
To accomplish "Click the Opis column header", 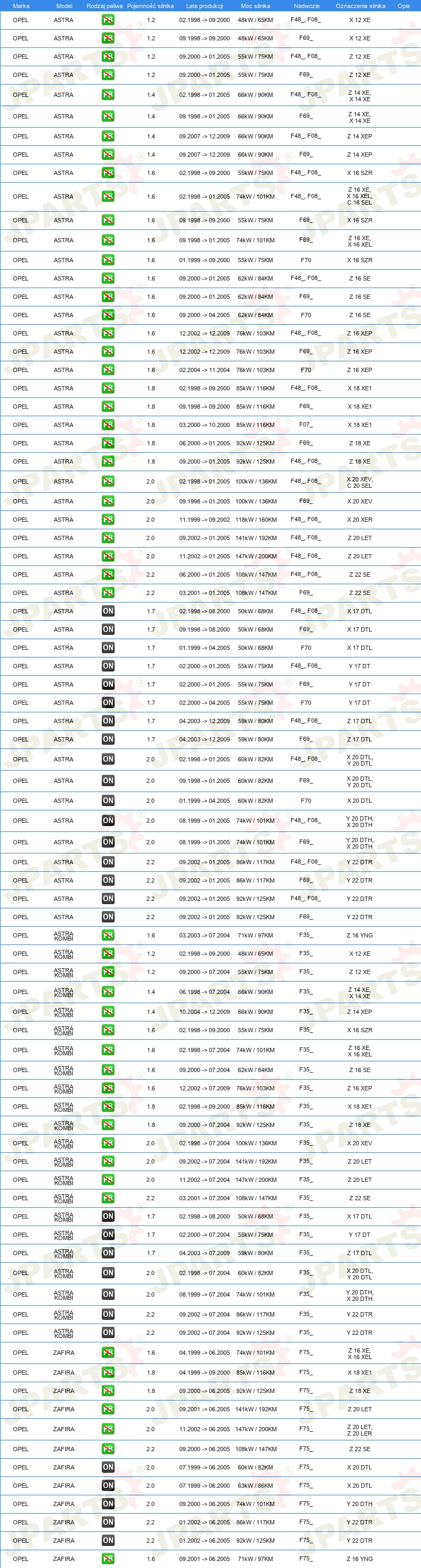I will (403, 6).
